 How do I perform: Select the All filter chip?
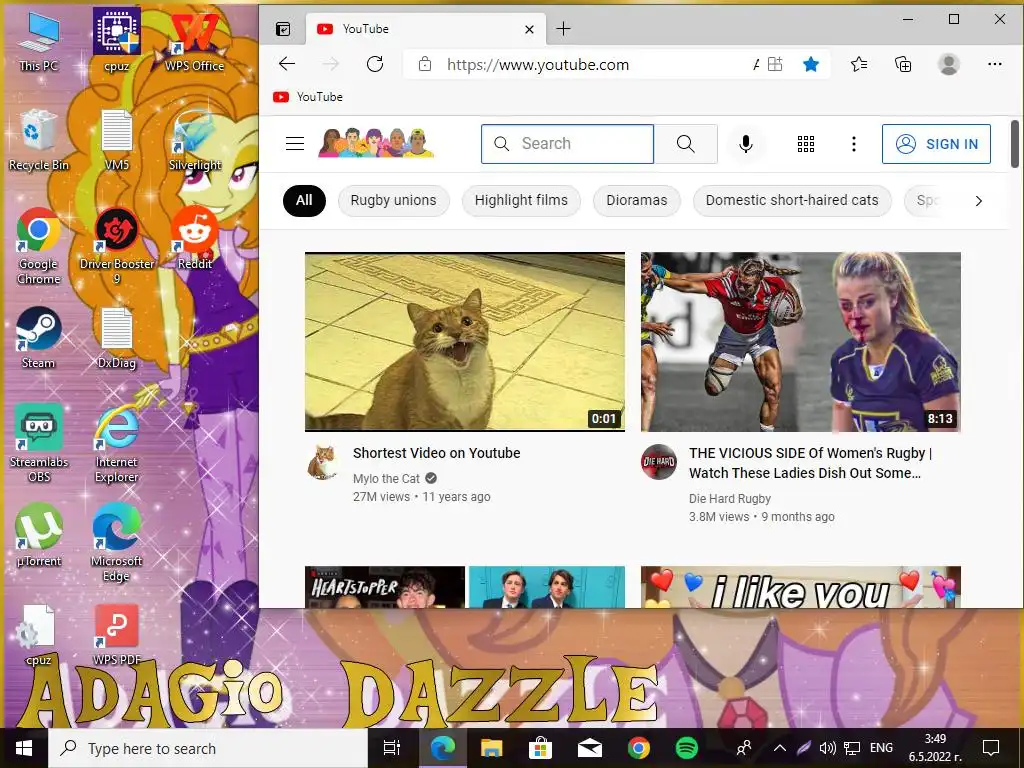point(304,200)
